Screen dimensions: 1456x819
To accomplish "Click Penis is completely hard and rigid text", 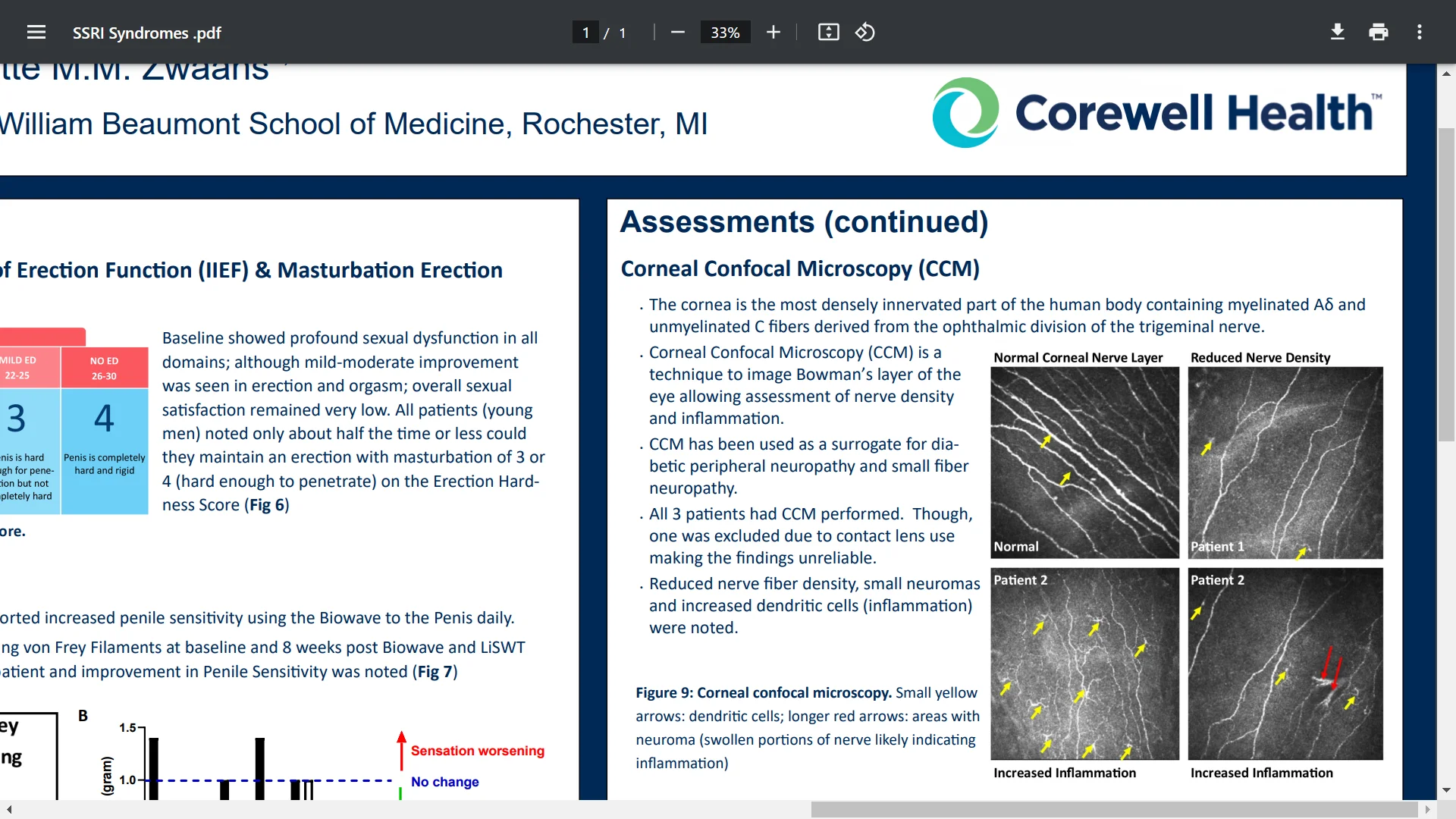I will 104,464.
